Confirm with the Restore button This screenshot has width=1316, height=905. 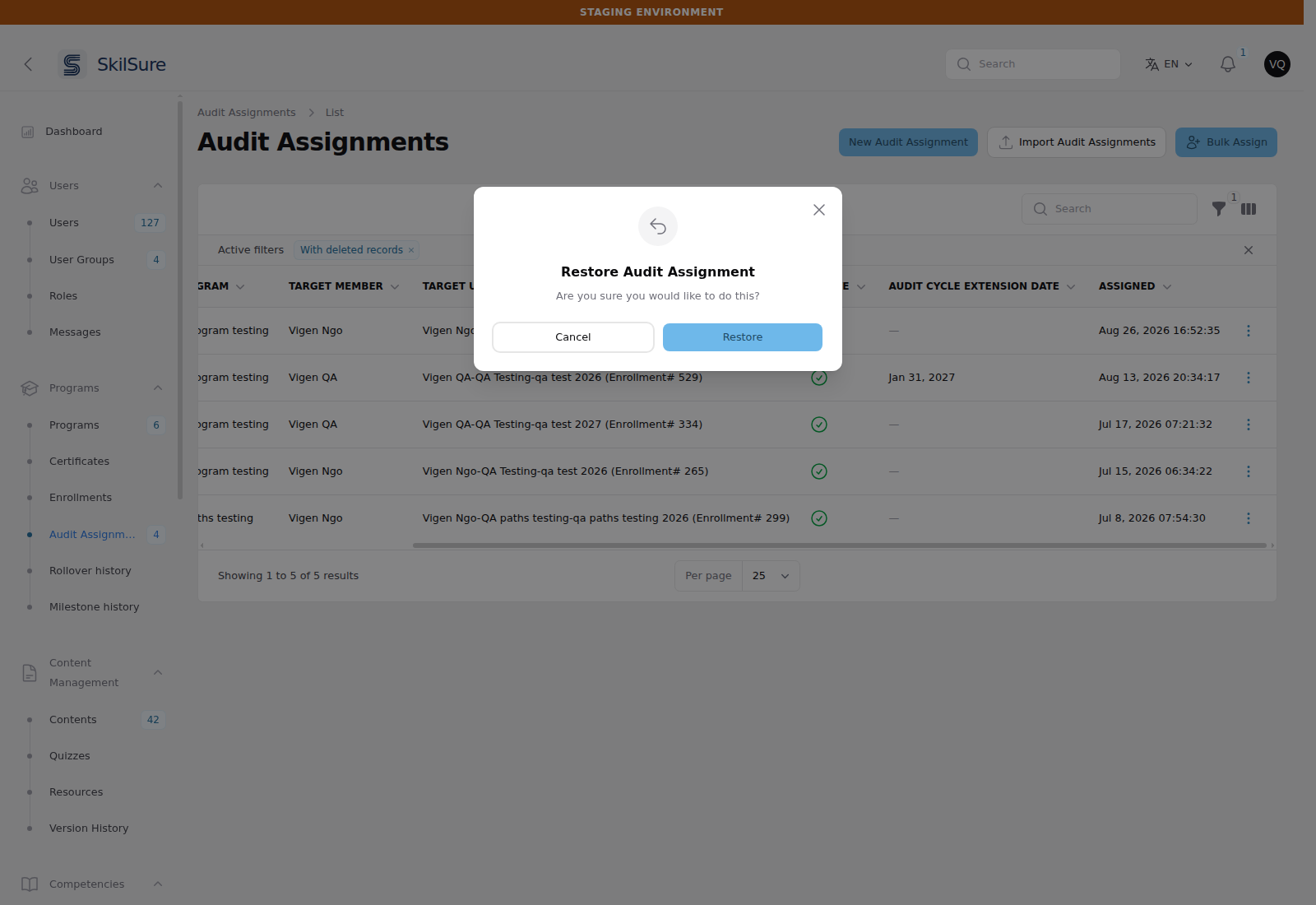[742, 337]
